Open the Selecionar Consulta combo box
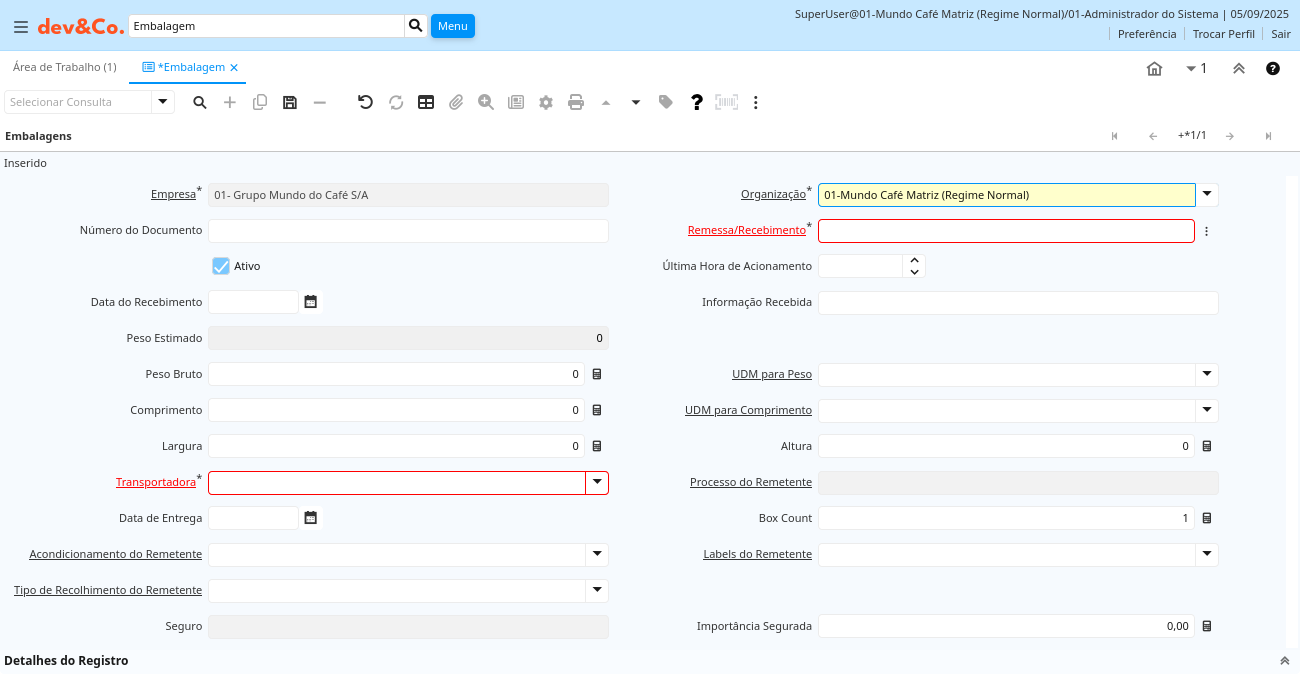 (x=163, y=102)
